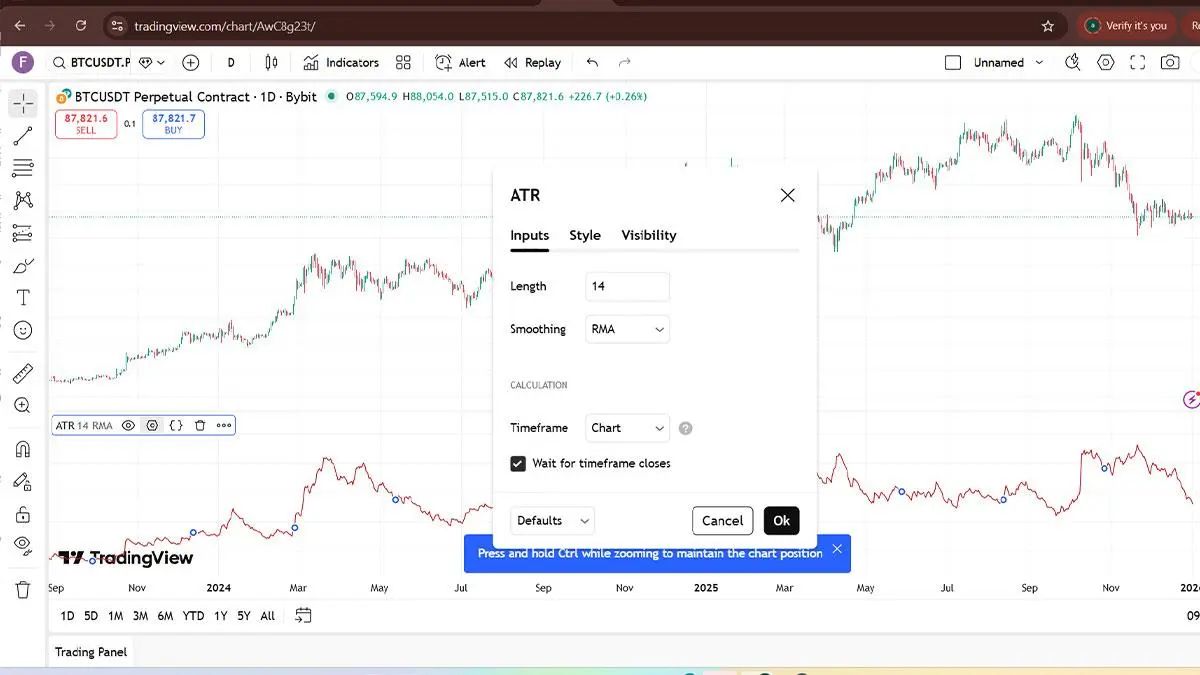
Task: Open the Indicators menu
Action: pos(341,62)
